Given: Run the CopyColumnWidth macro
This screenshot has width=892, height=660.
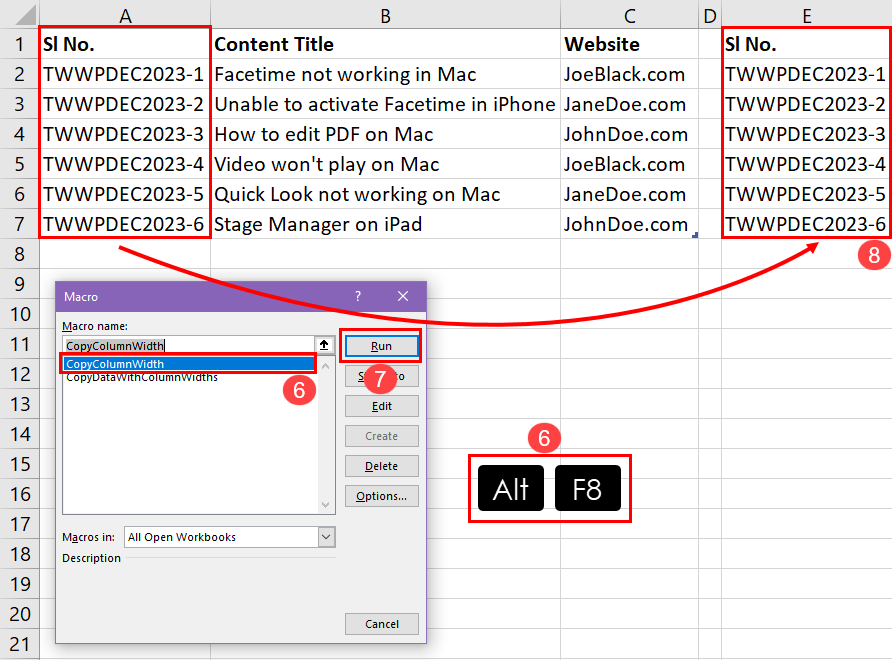Looking at the screenshot, I should 381,345.
